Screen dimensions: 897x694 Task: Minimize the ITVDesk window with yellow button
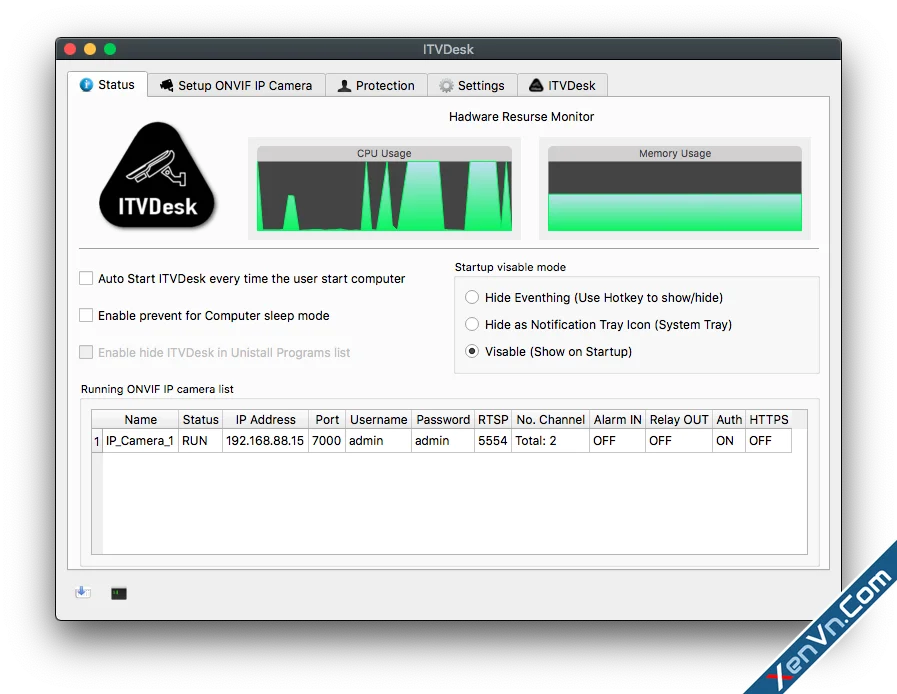point(90,49)
